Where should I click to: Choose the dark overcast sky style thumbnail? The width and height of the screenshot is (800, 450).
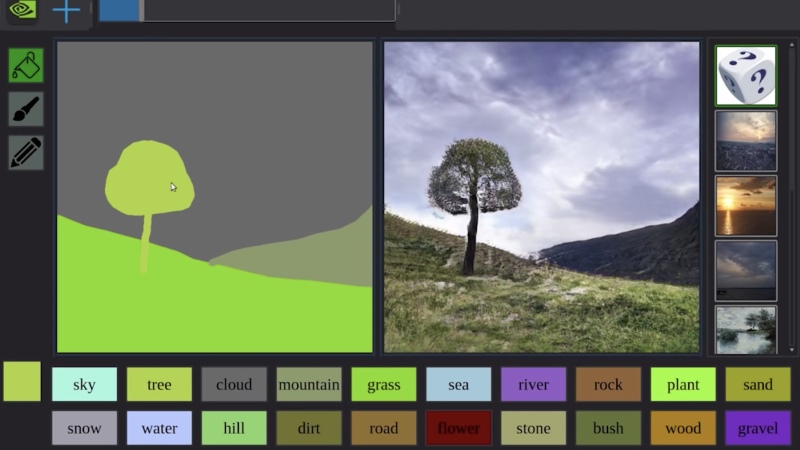746,271
